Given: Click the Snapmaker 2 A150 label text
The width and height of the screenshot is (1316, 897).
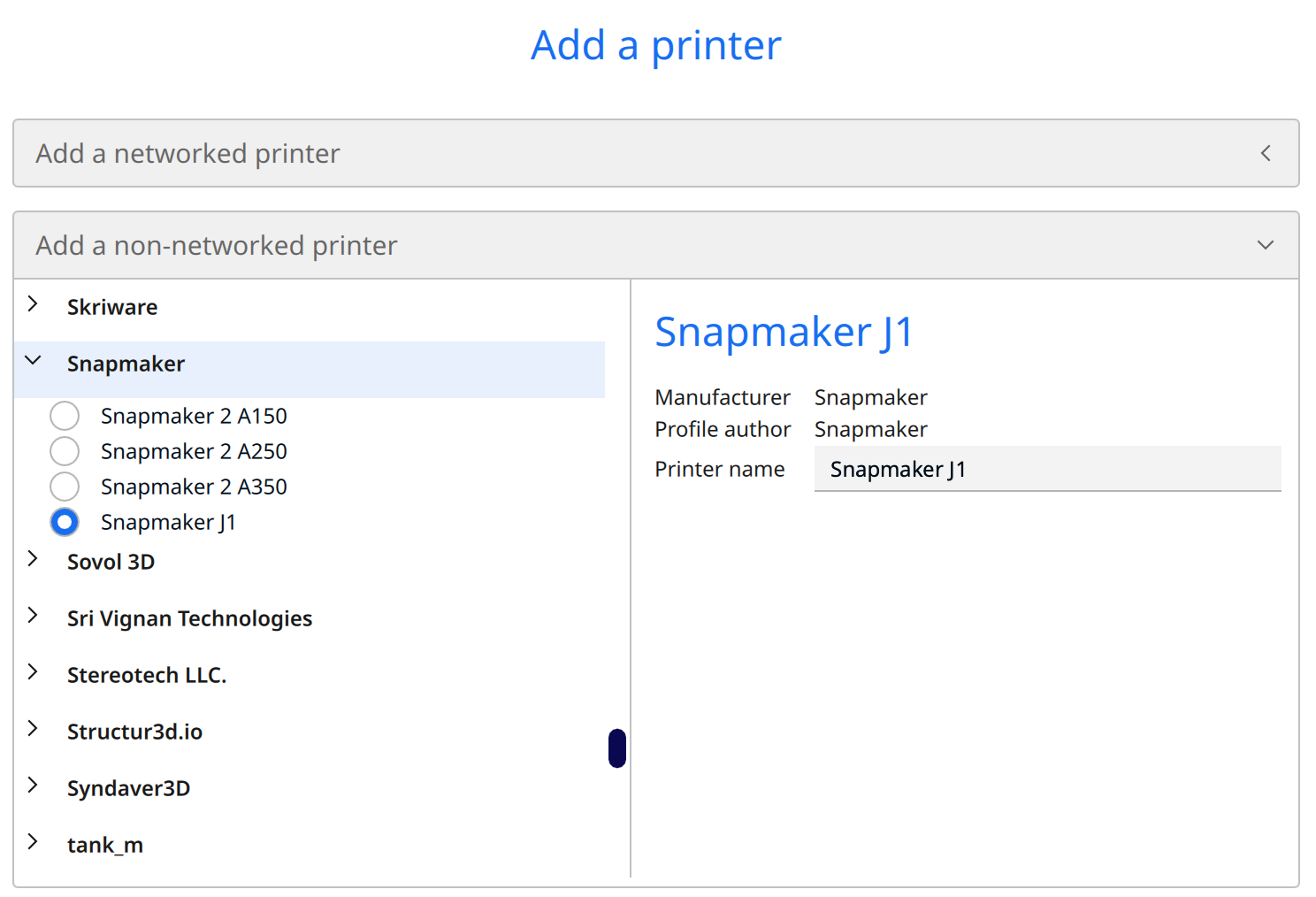Looking at the screenshot, I should (194, 416).
